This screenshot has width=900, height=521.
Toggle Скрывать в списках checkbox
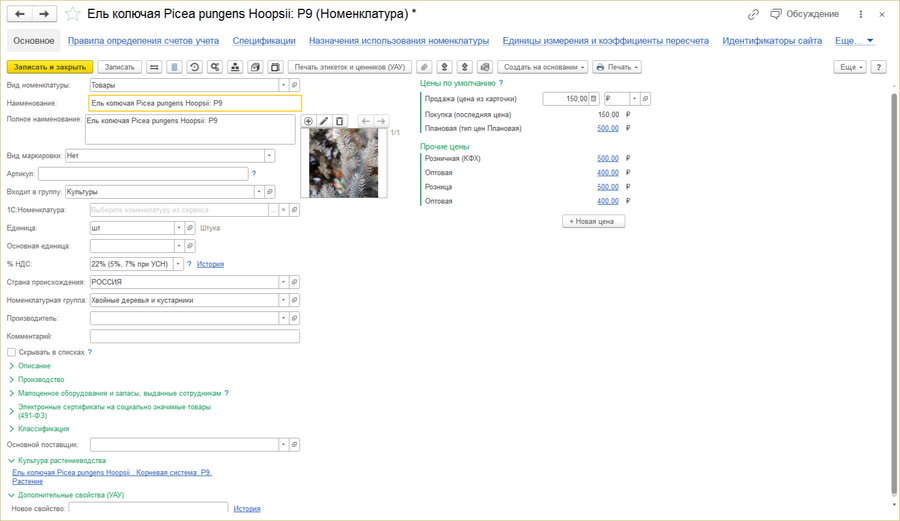11,352
